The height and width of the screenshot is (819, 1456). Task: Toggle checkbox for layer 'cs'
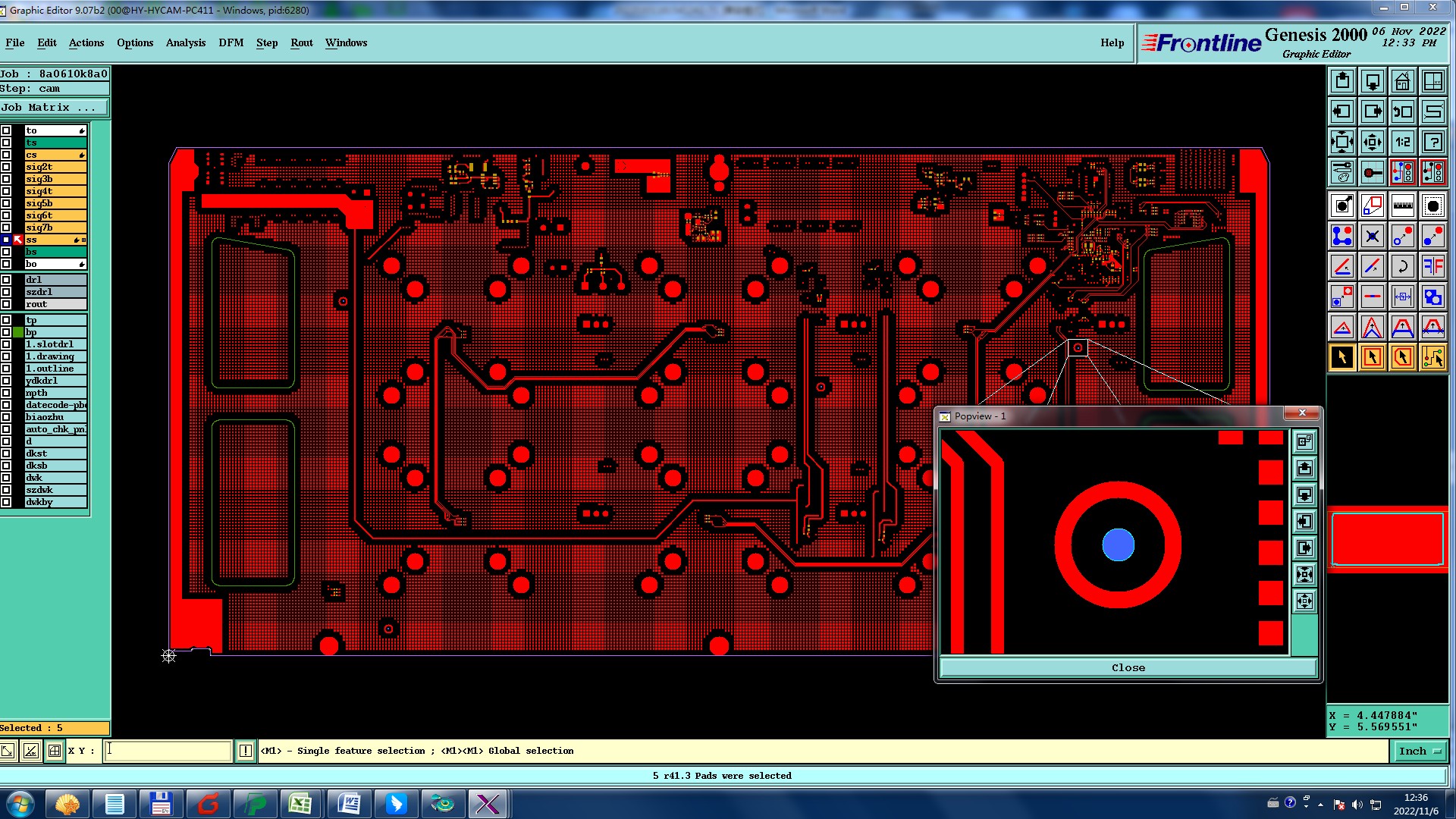6,155
